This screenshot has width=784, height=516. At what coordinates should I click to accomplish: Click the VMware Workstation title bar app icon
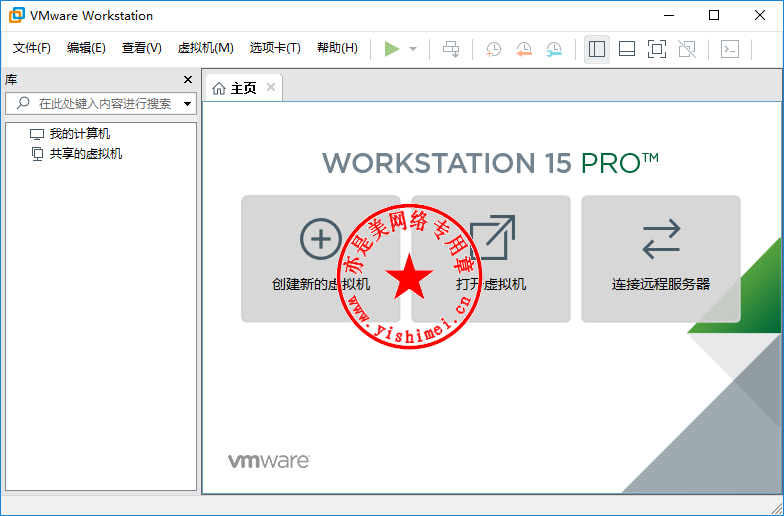[x=16, y=16]
